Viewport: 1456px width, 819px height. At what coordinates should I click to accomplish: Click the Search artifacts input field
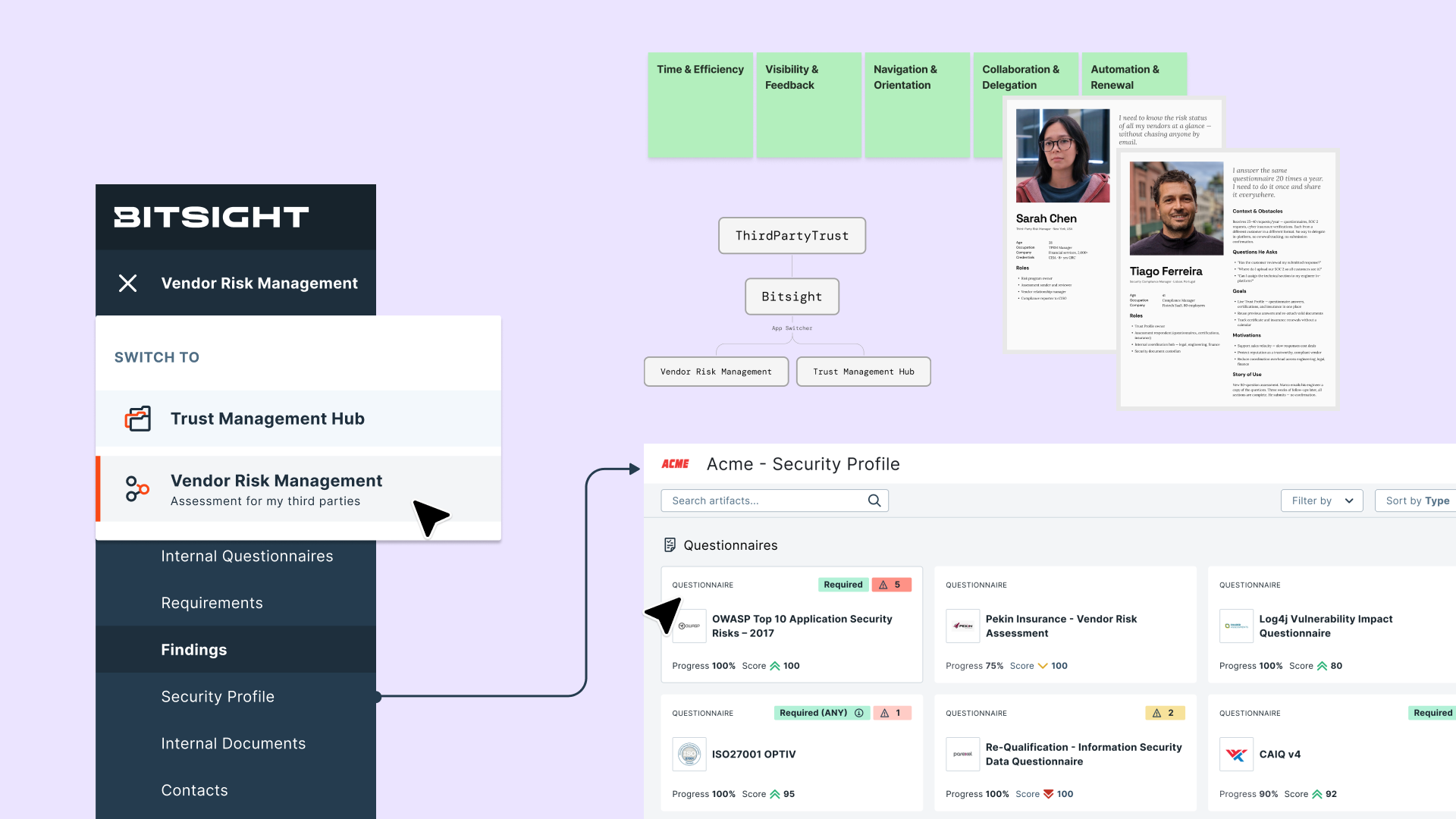pyautogui.click(x=774, y=500)
